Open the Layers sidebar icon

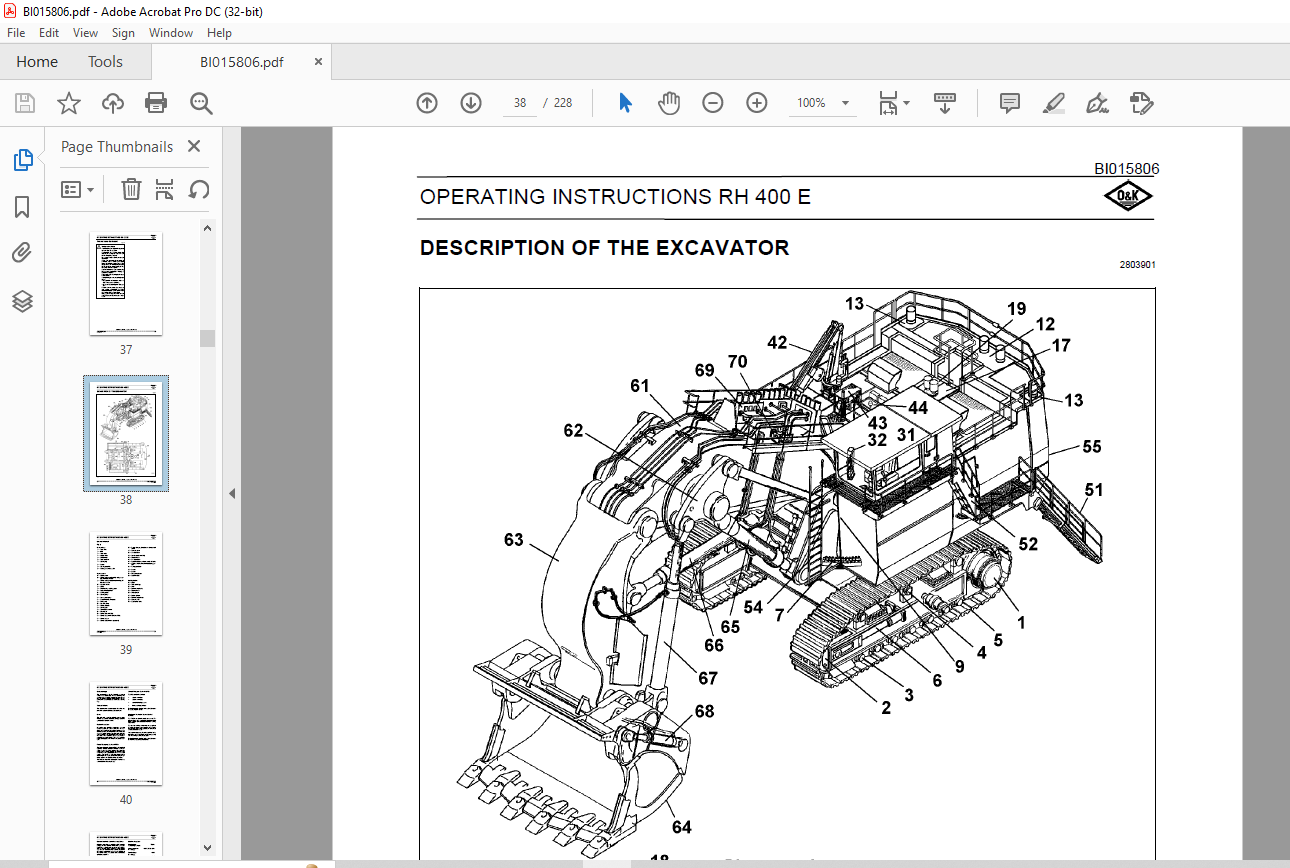22,301
